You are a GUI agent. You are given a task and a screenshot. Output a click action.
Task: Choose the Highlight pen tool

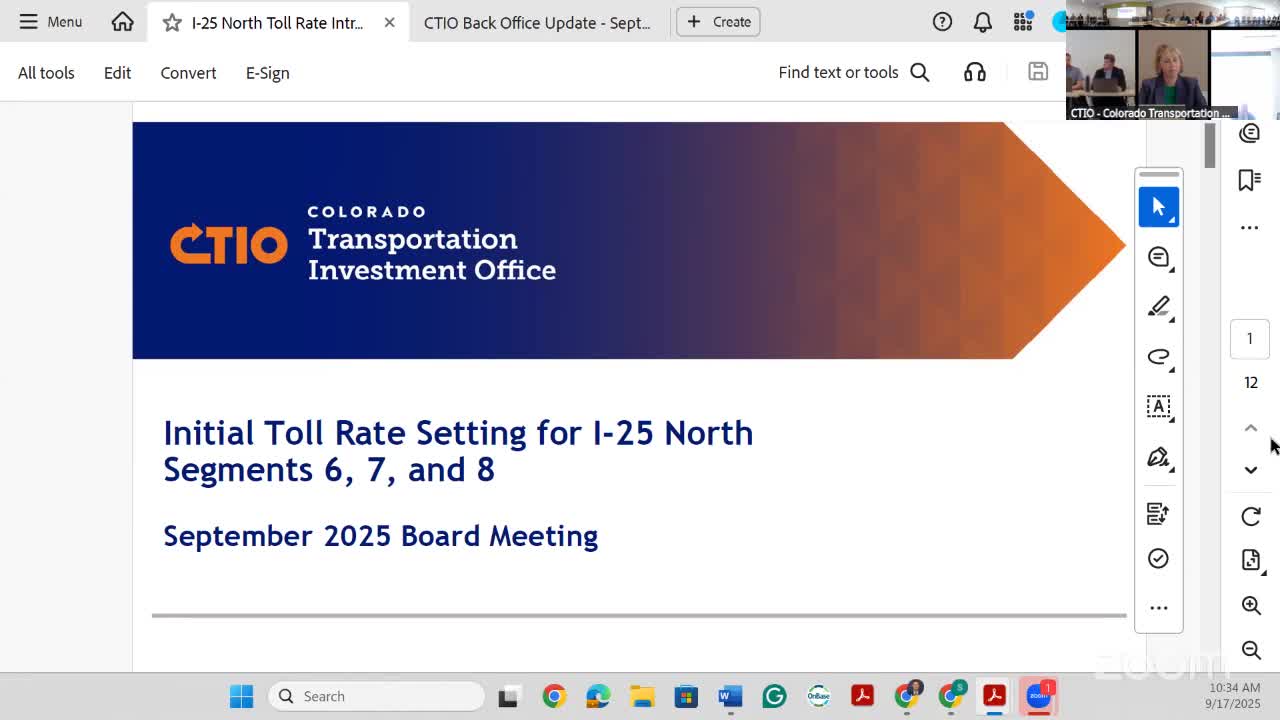(x=1159, y=307)
